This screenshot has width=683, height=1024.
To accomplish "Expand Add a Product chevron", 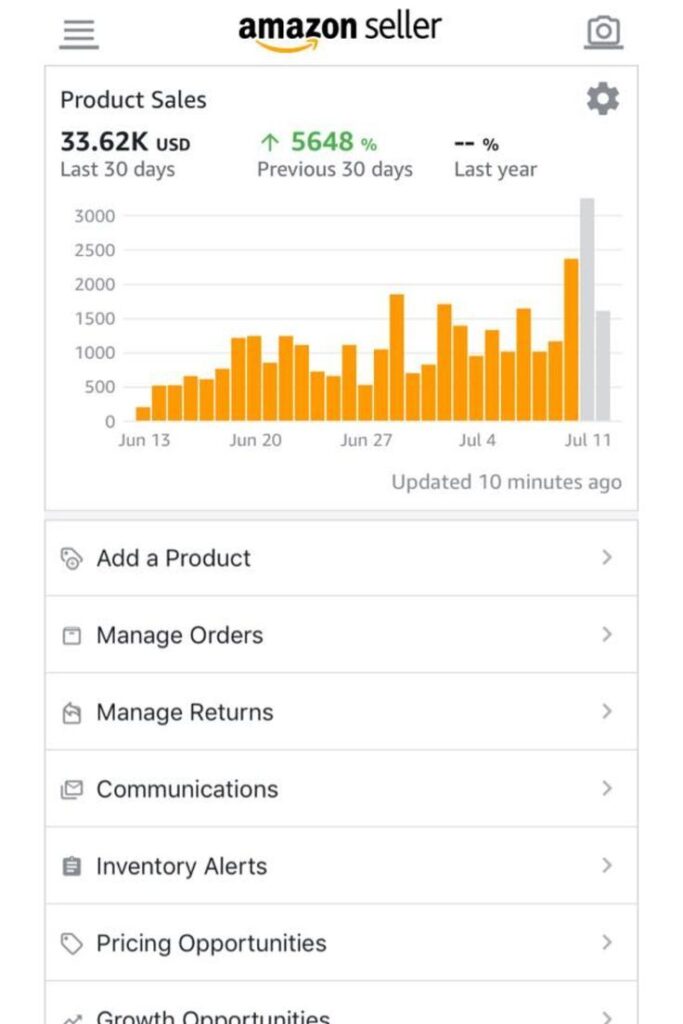I will [607, 557].
